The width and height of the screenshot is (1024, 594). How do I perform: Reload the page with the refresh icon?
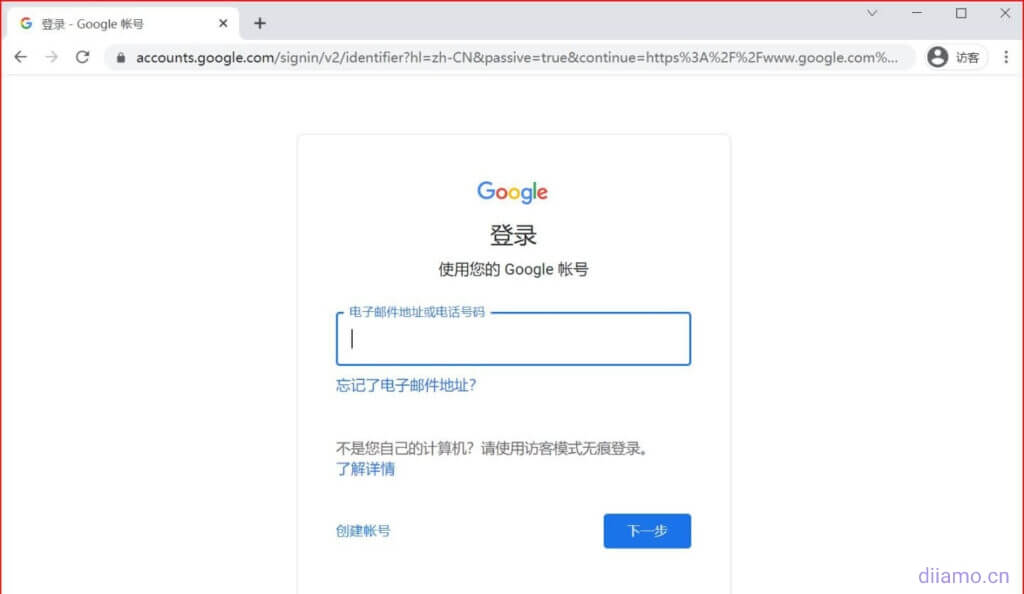coord(82,57)
